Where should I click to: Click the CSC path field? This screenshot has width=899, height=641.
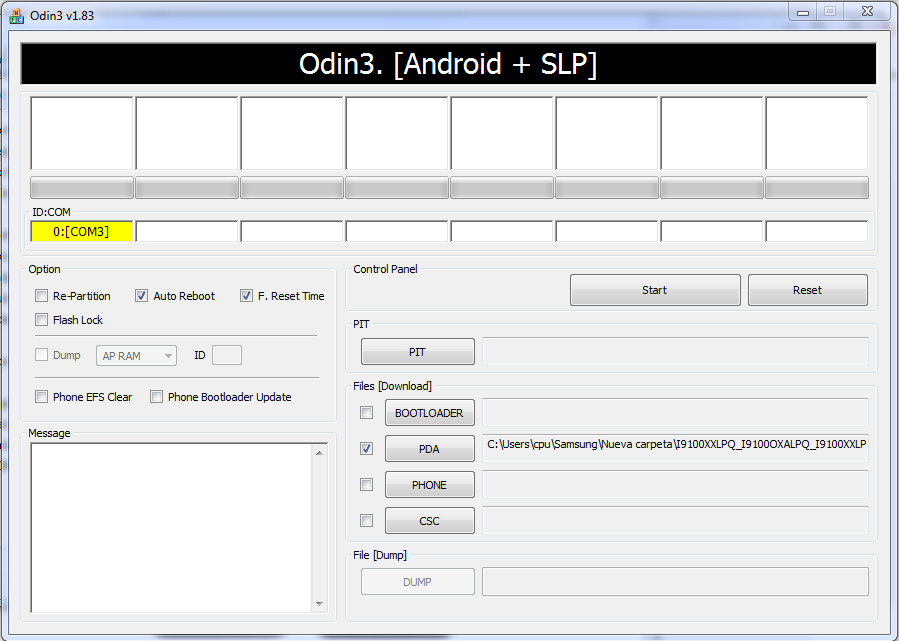(675, 521)
